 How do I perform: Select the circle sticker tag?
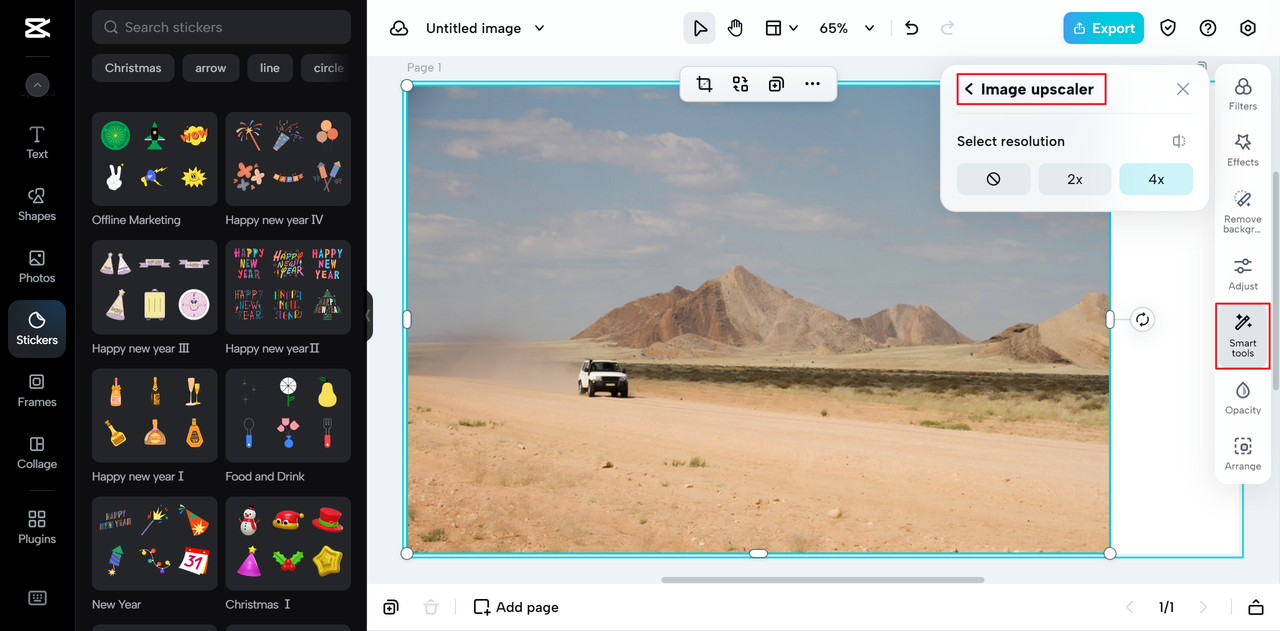click(326, 68)
